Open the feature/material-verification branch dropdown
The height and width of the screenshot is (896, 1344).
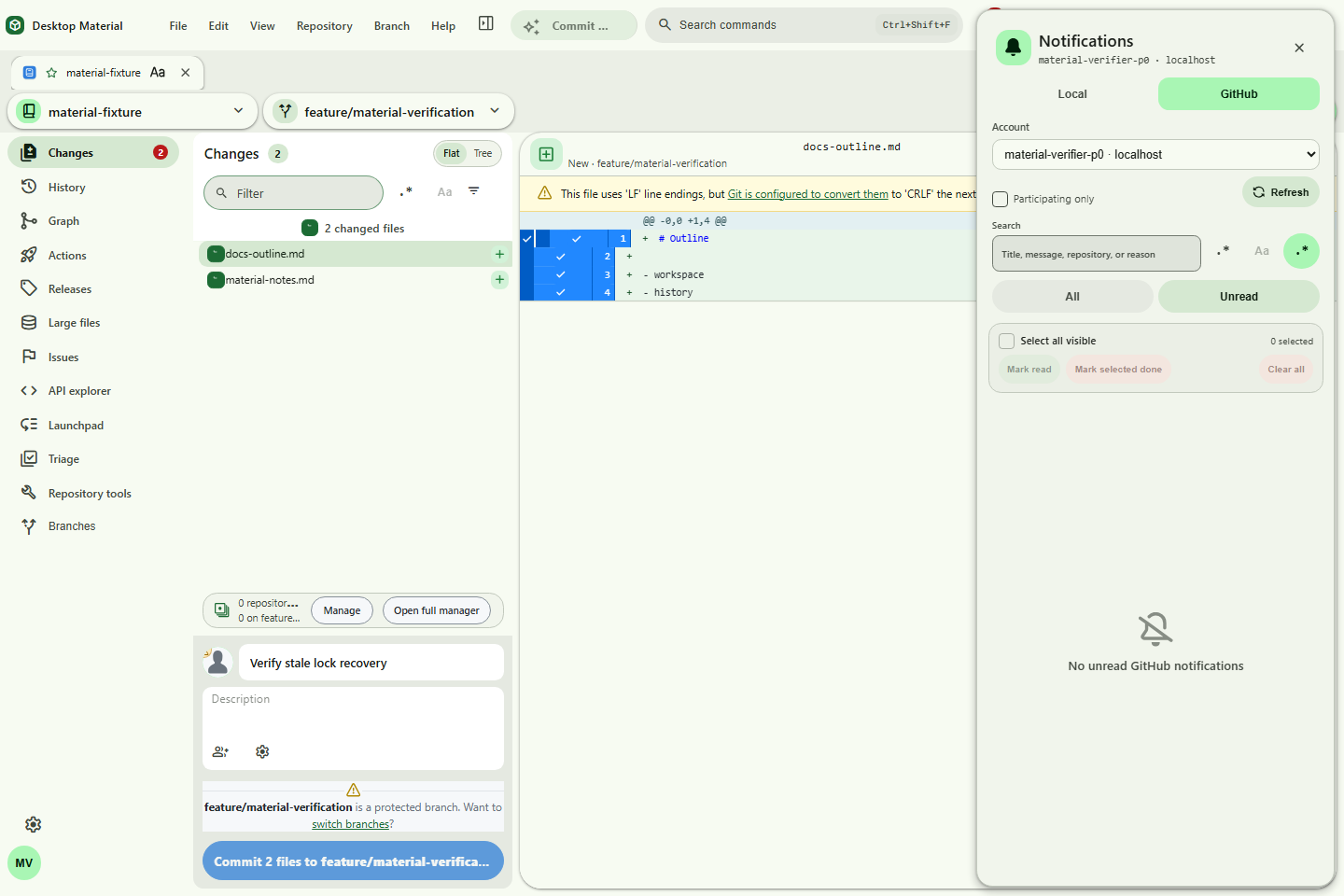(x=389, y=112)
